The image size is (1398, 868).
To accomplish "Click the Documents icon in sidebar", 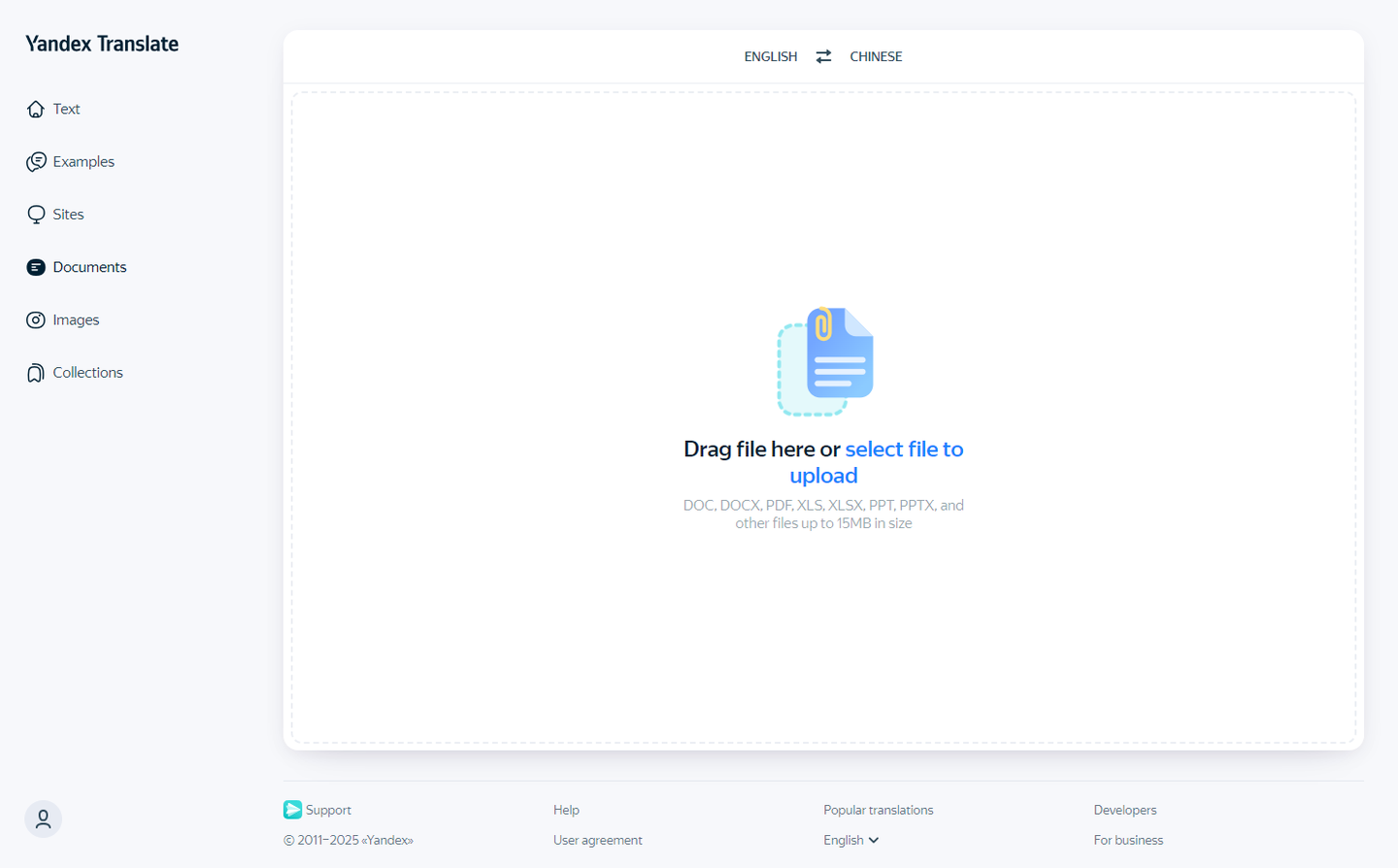I will point(36,267).
